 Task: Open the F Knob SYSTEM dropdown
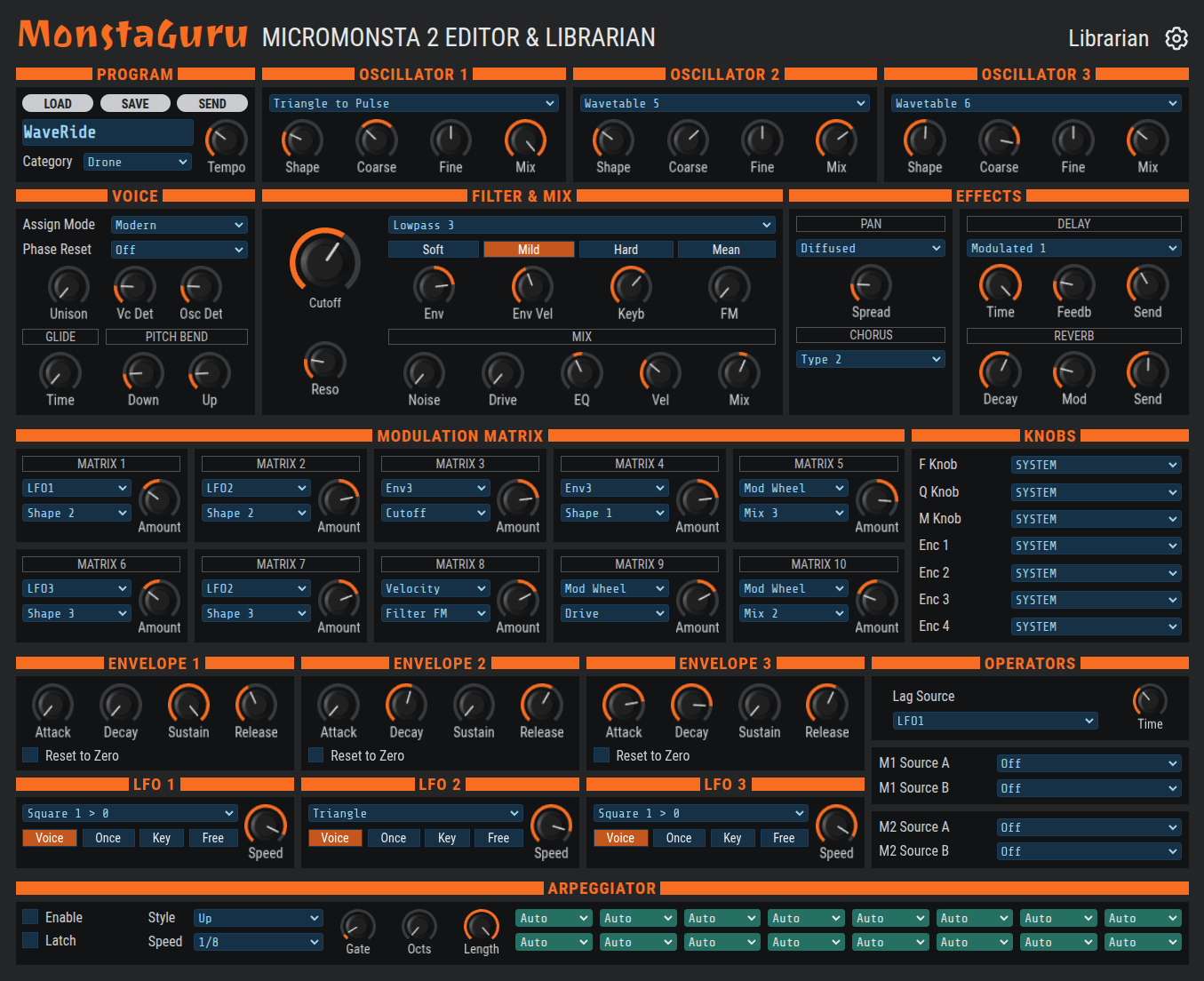1096,465
